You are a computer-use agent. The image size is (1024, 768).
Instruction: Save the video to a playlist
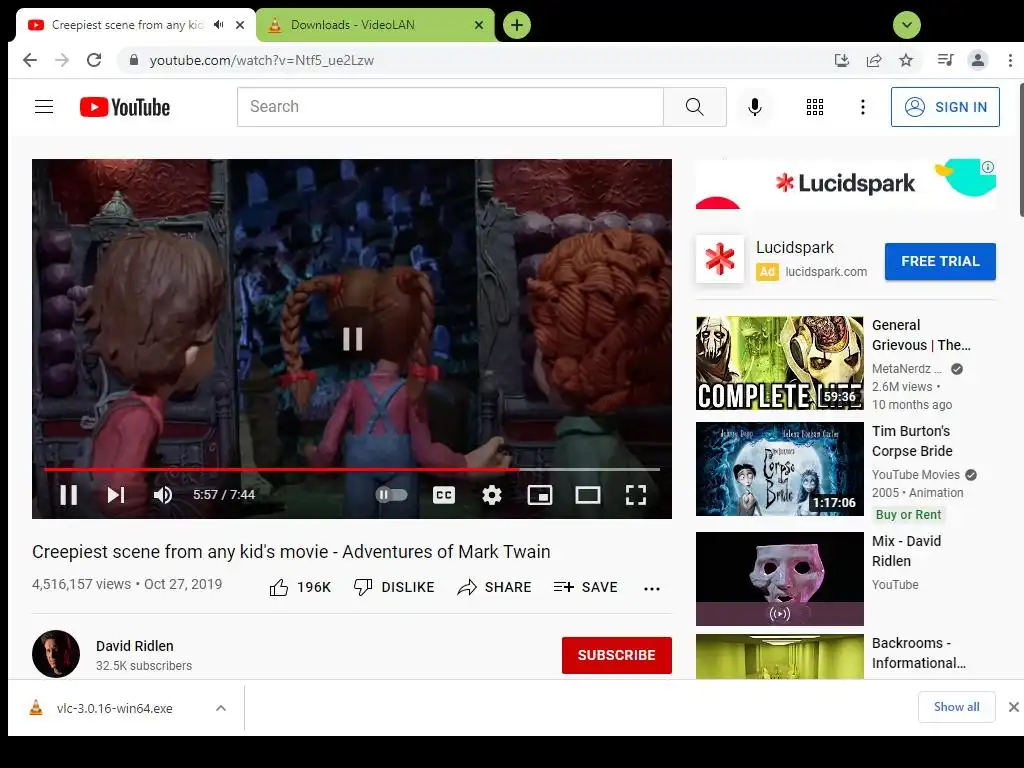[585, 587]
